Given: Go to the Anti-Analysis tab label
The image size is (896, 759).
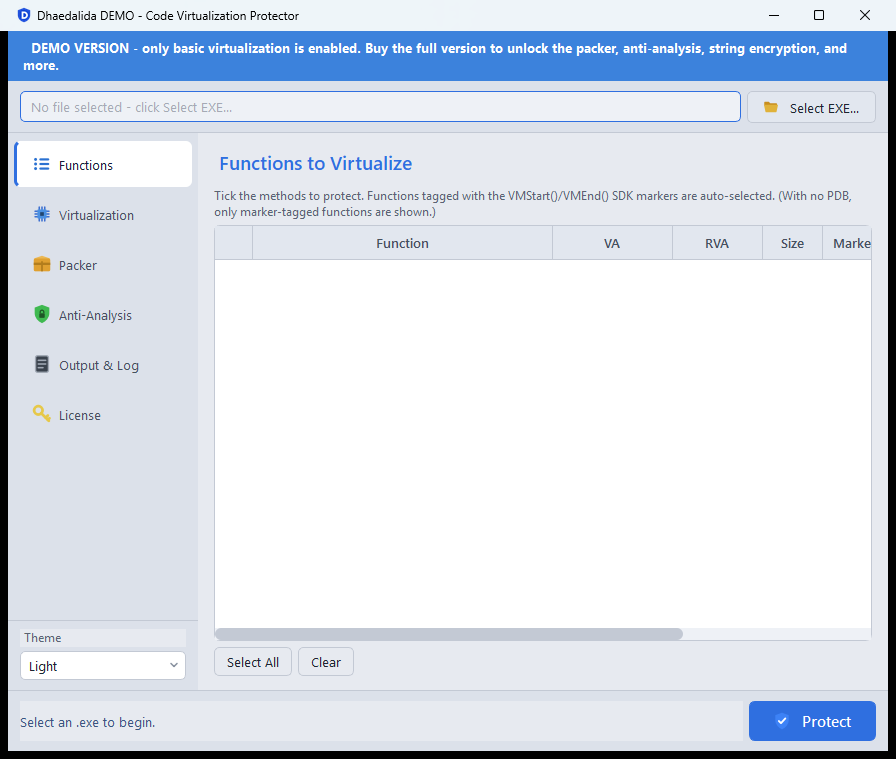Looking at the screenshot, I should pos(95,315).
